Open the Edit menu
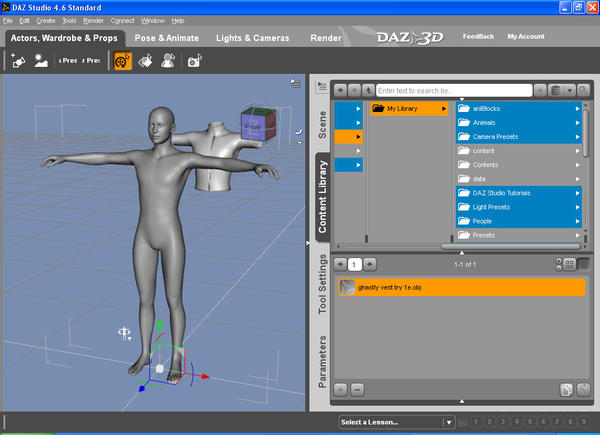600x435 pixels. (x=24, y=21)
